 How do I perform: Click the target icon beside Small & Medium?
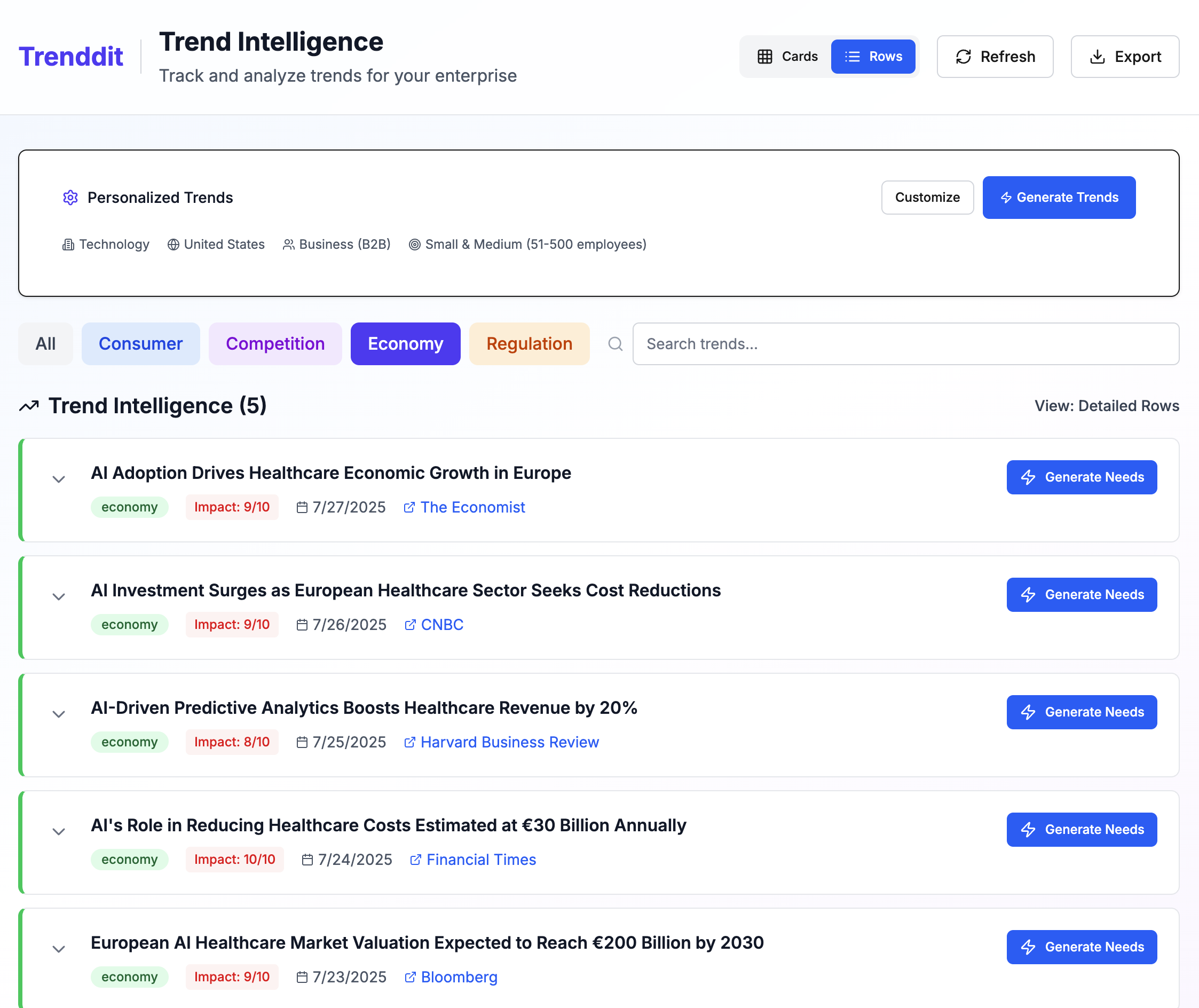click(415, 245)
